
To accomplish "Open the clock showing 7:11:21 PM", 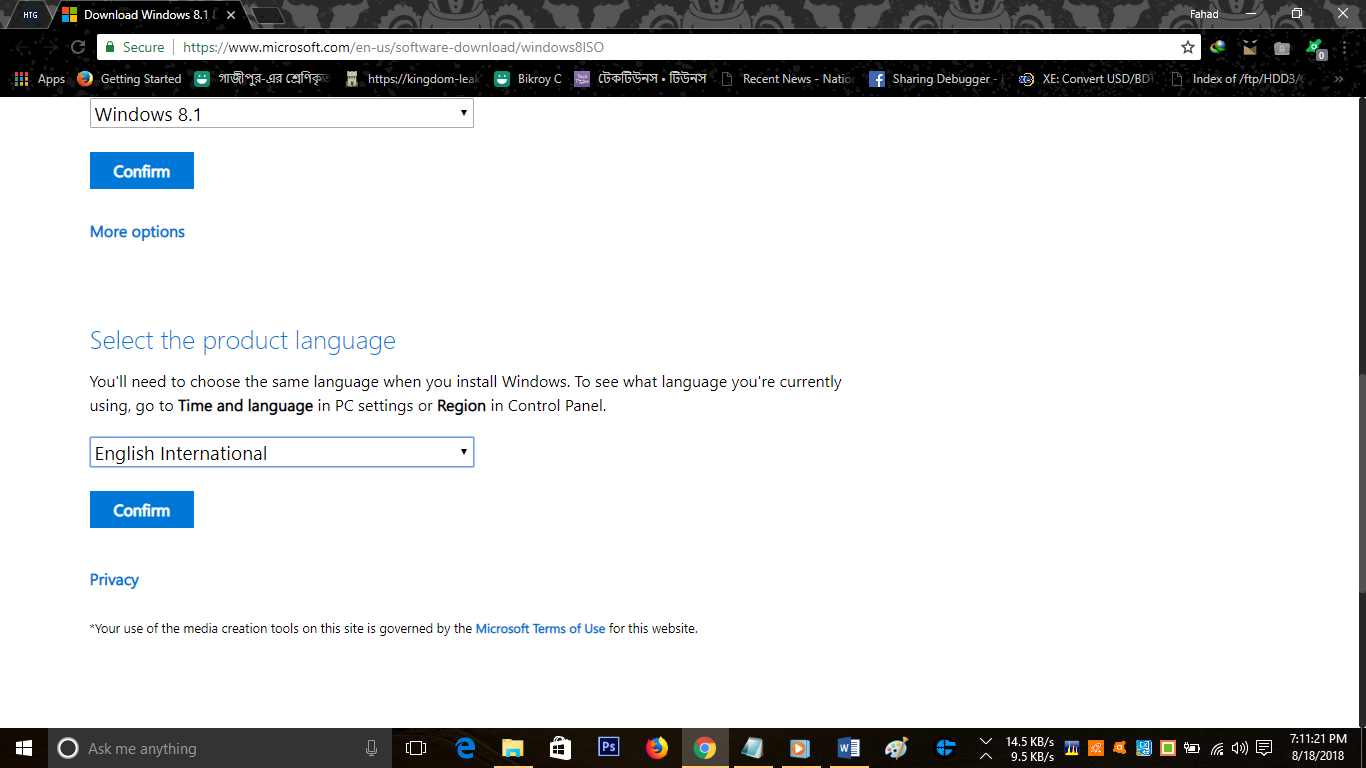I will point(1317,748).
